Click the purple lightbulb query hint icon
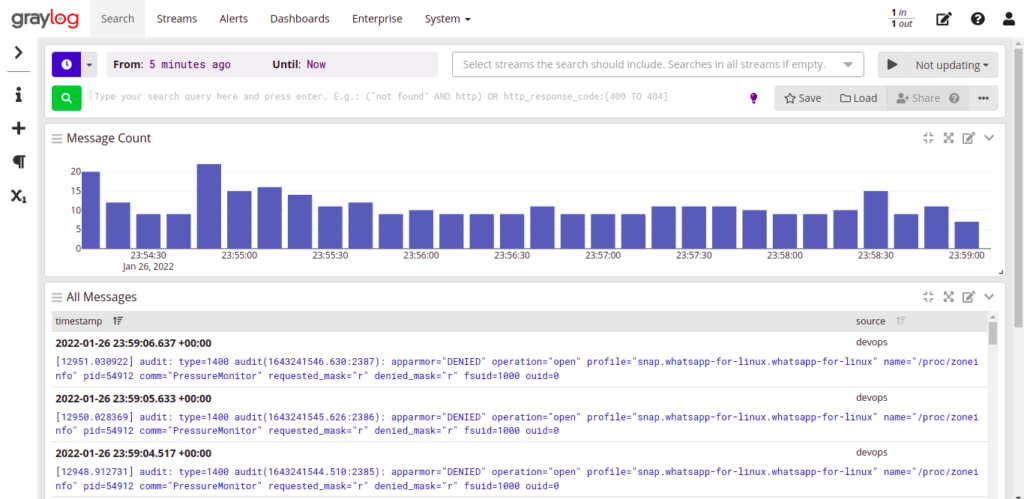The image size is (1024, 499). 754,97
